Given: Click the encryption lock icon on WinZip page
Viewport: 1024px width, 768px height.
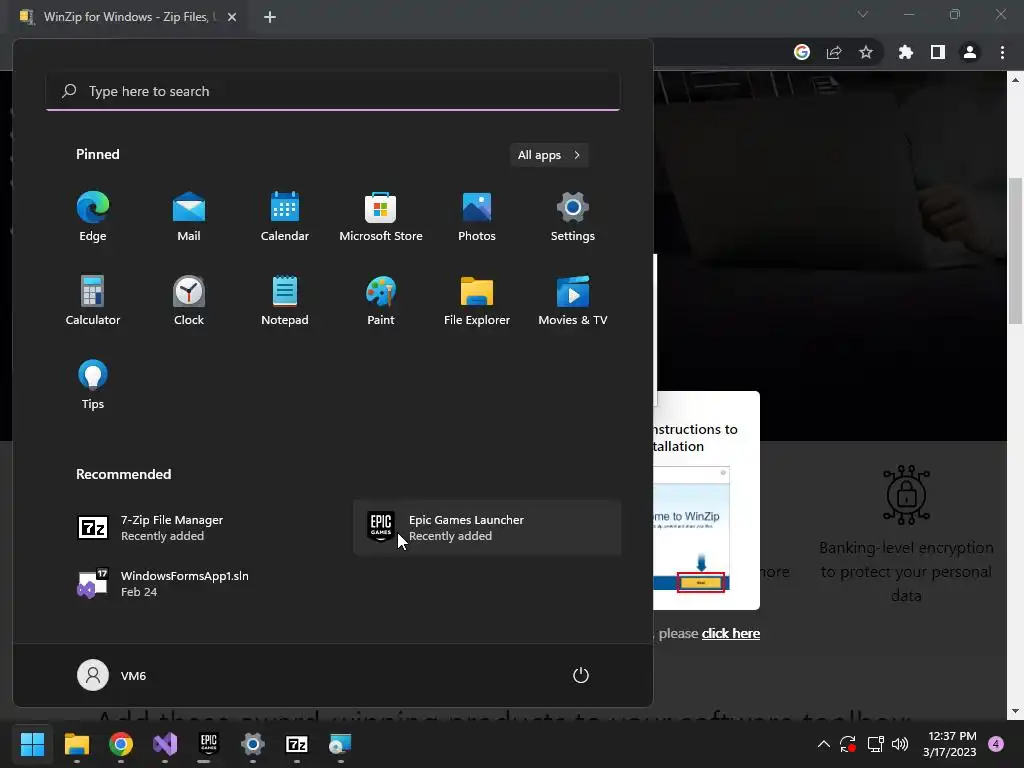Looking at the screenshot, I should (906, 495).
